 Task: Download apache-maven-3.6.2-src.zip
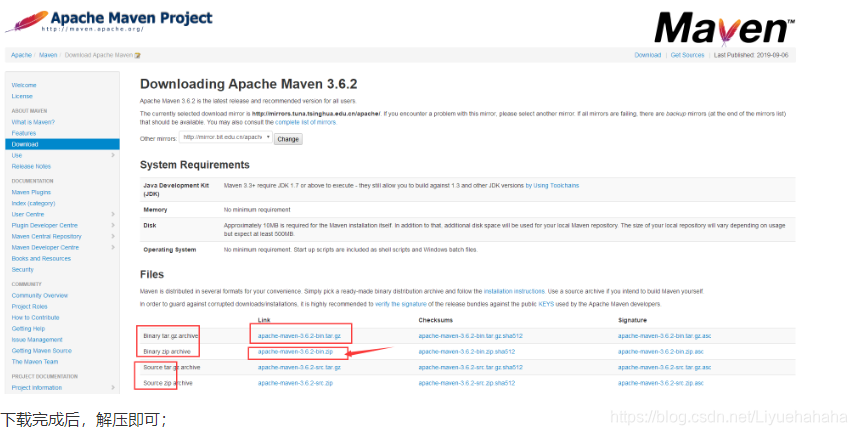pyautogui.click(x=295, y=384)
